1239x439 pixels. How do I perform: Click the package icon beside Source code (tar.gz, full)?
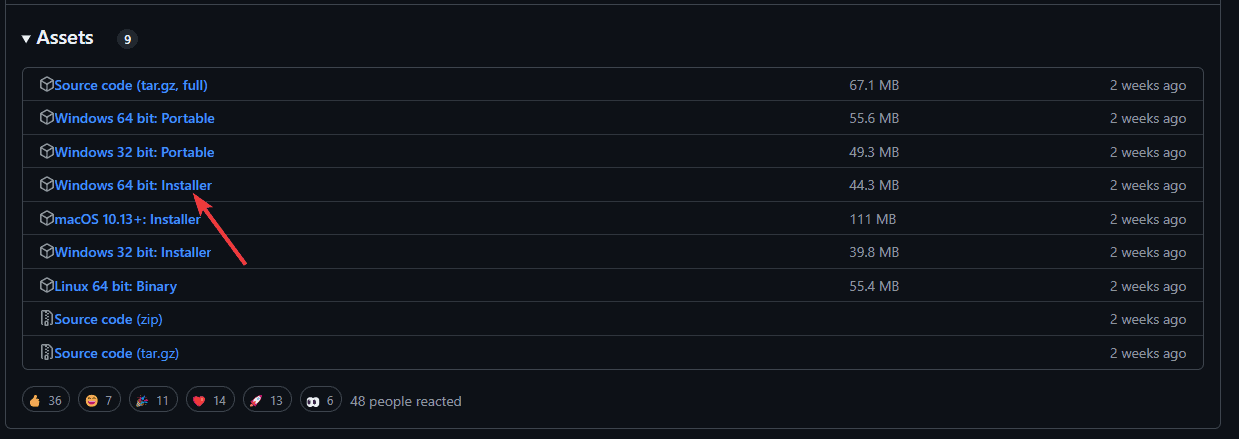click(x=46, y=85)
